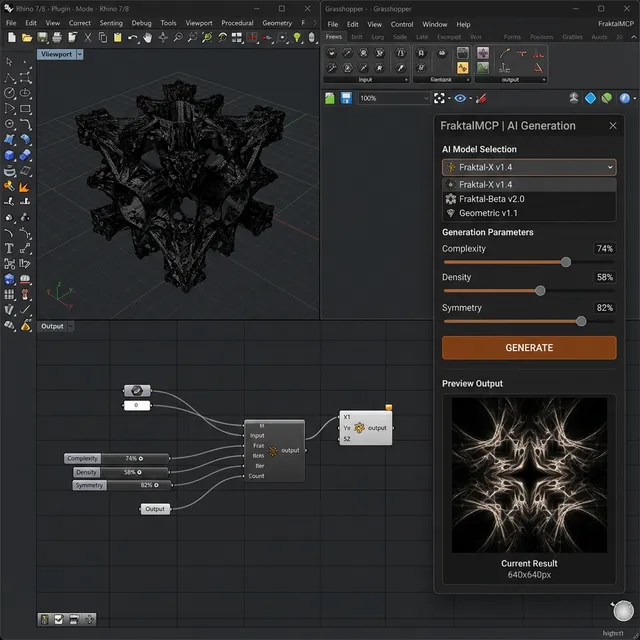
Task: Expand the Viewport title dropdown arrow
Action: [80, 54]
